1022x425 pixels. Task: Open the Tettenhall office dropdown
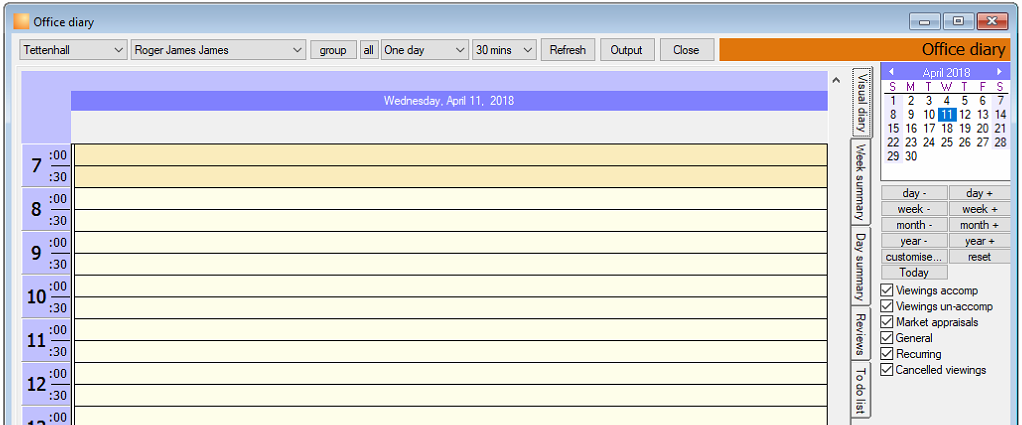73,50
